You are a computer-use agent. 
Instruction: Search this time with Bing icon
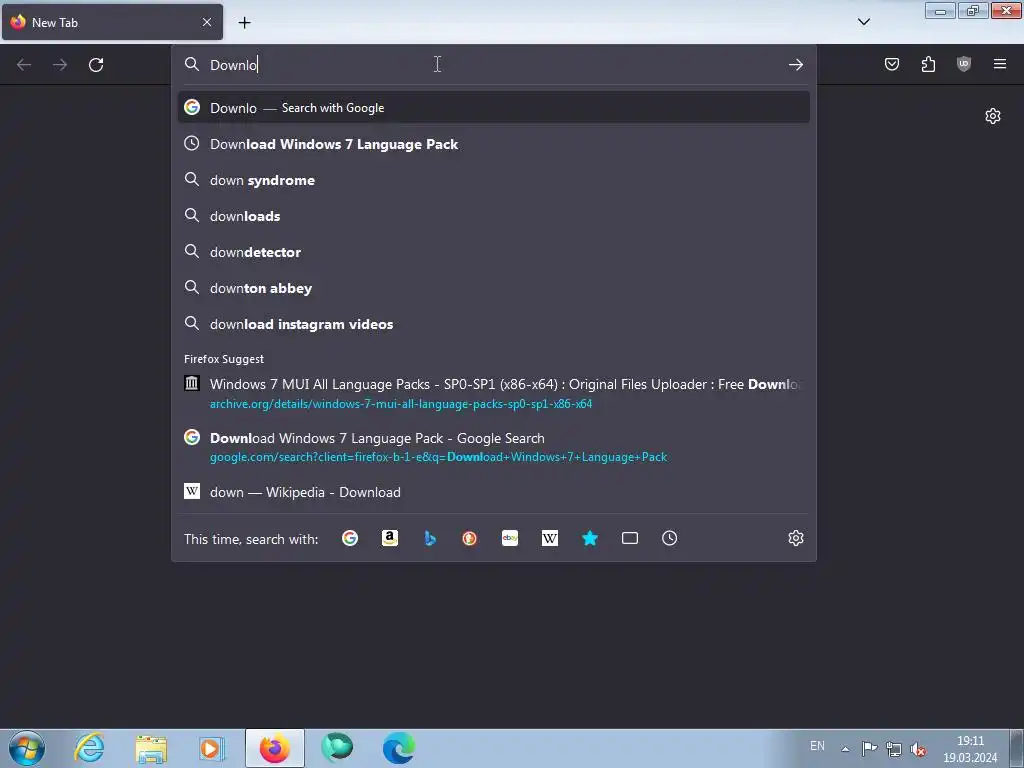click(x=430, y=538)
